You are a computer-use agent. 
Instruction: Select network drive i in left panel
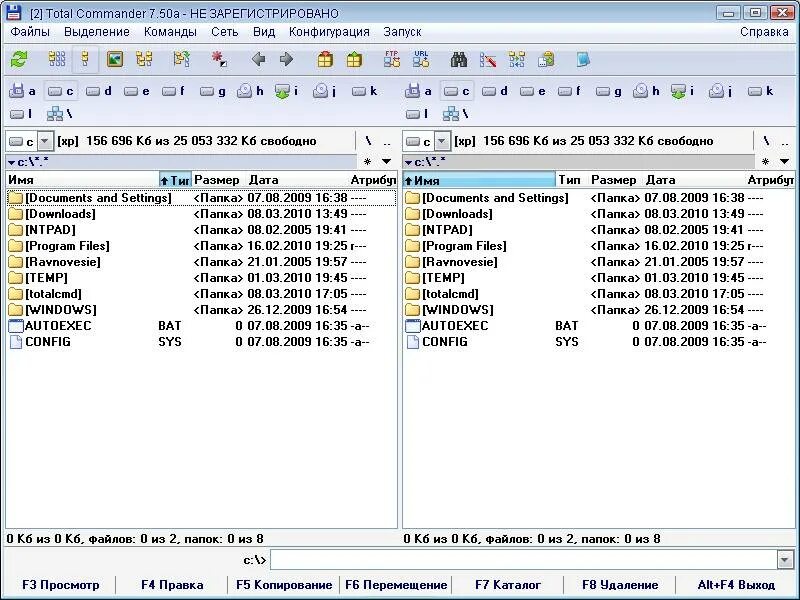click(x=286, y=91)
